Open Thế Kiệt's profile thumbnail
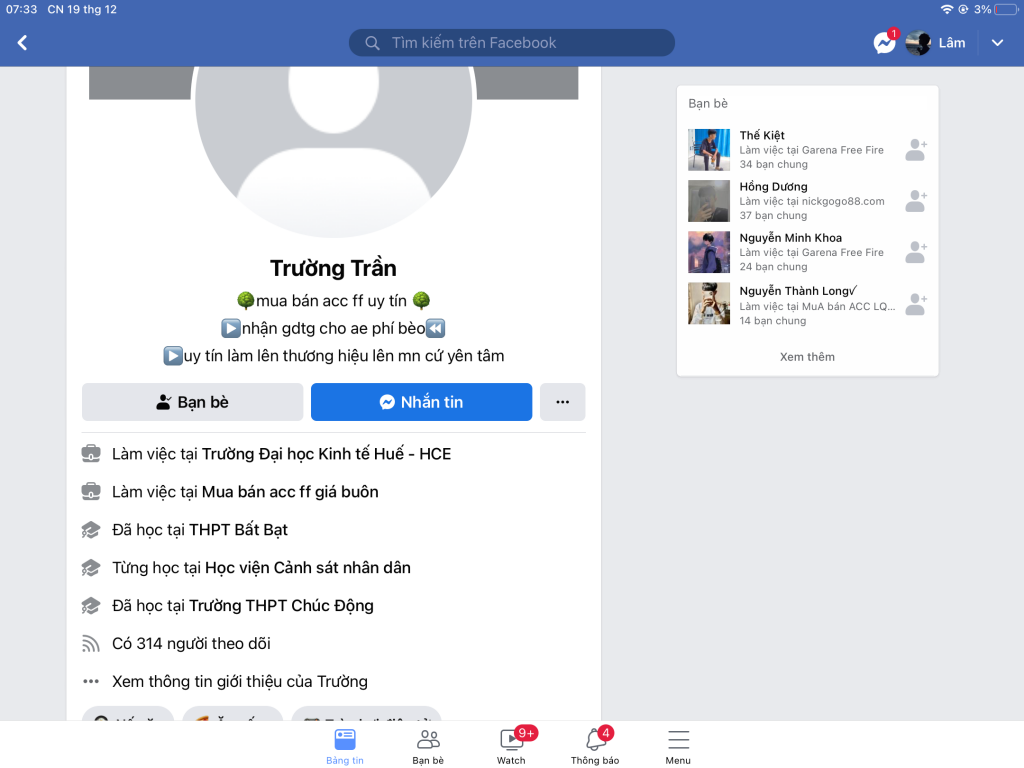This screenshot has height=768, width=1024. (x=709, y=150)
